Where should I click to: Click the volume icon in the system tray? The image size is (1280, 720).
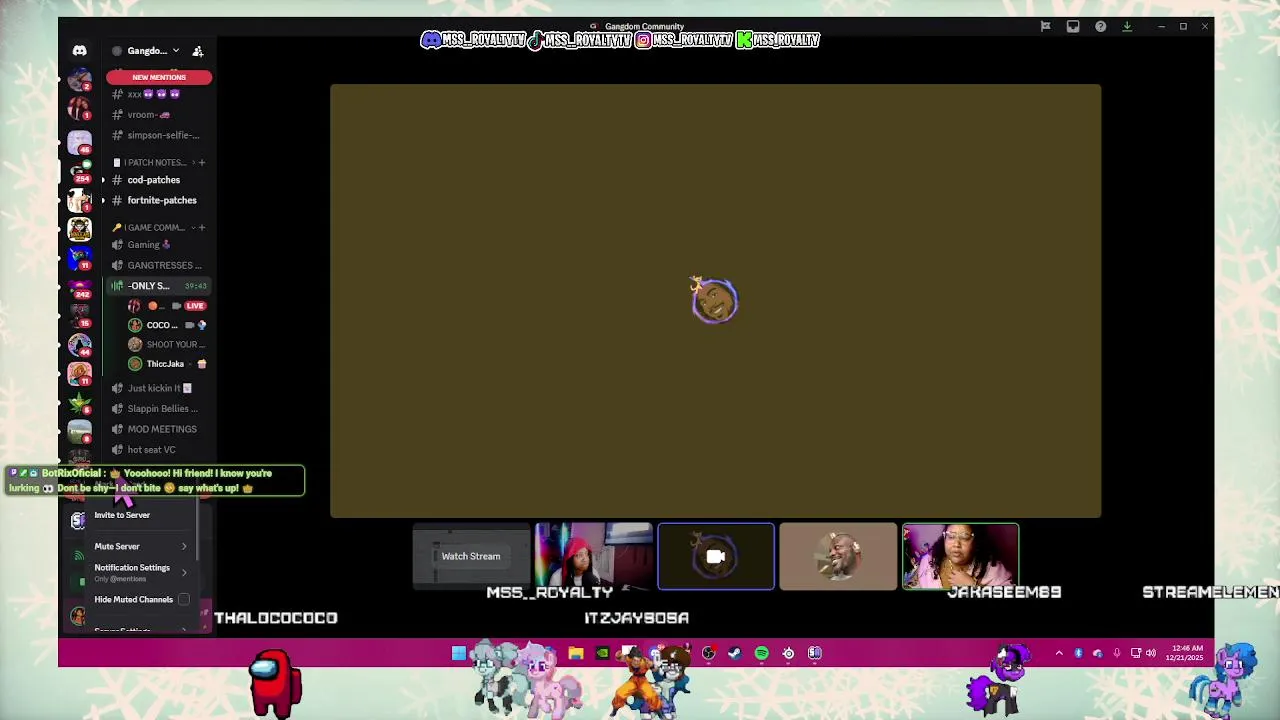coord(1151,653)
